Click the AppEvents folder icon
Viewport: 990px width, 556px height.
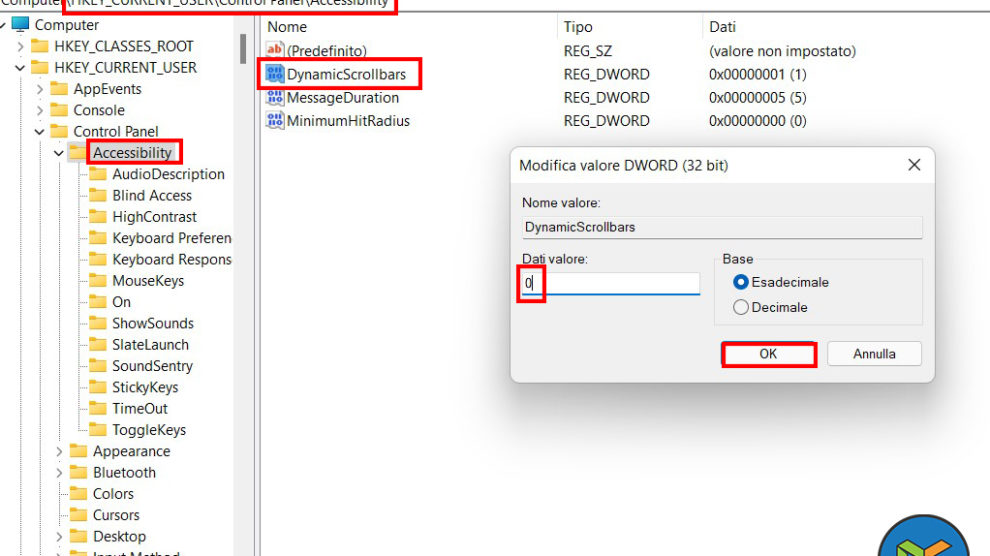click(59, 88)
